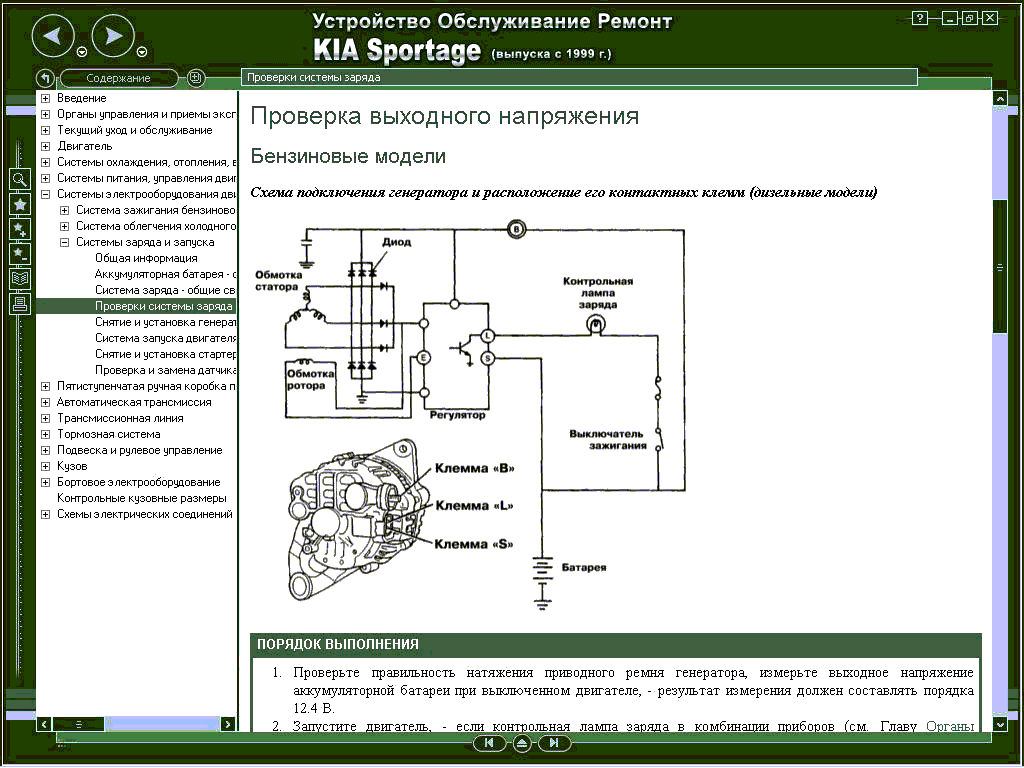
Task: Click the return arrow beside Содержание
Action: 45,78
